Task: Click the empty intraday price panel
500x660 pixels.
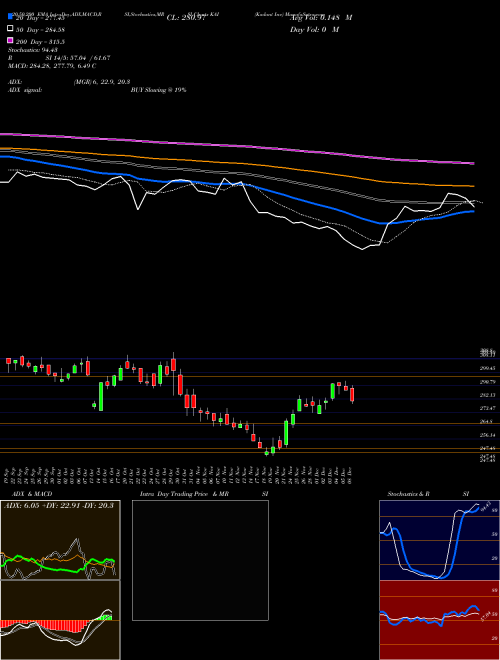Action: (x=200, y=560)
